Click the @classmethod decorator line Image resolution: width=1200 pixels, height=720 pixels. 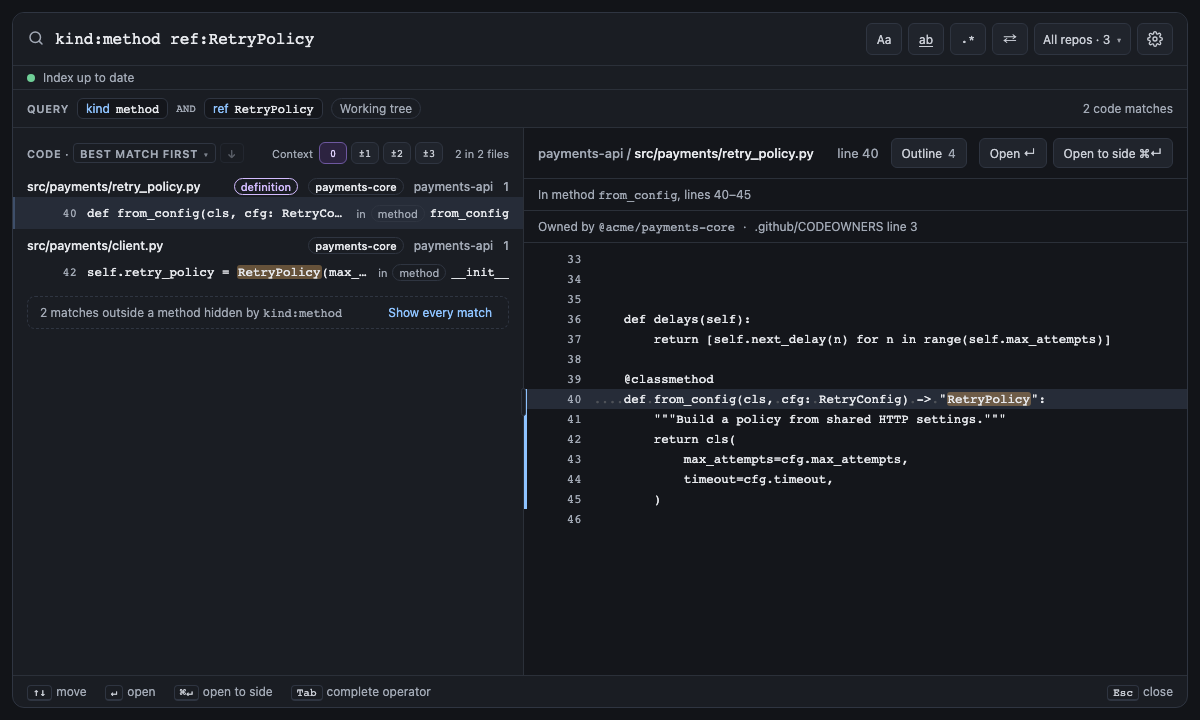tap(669, 379)
